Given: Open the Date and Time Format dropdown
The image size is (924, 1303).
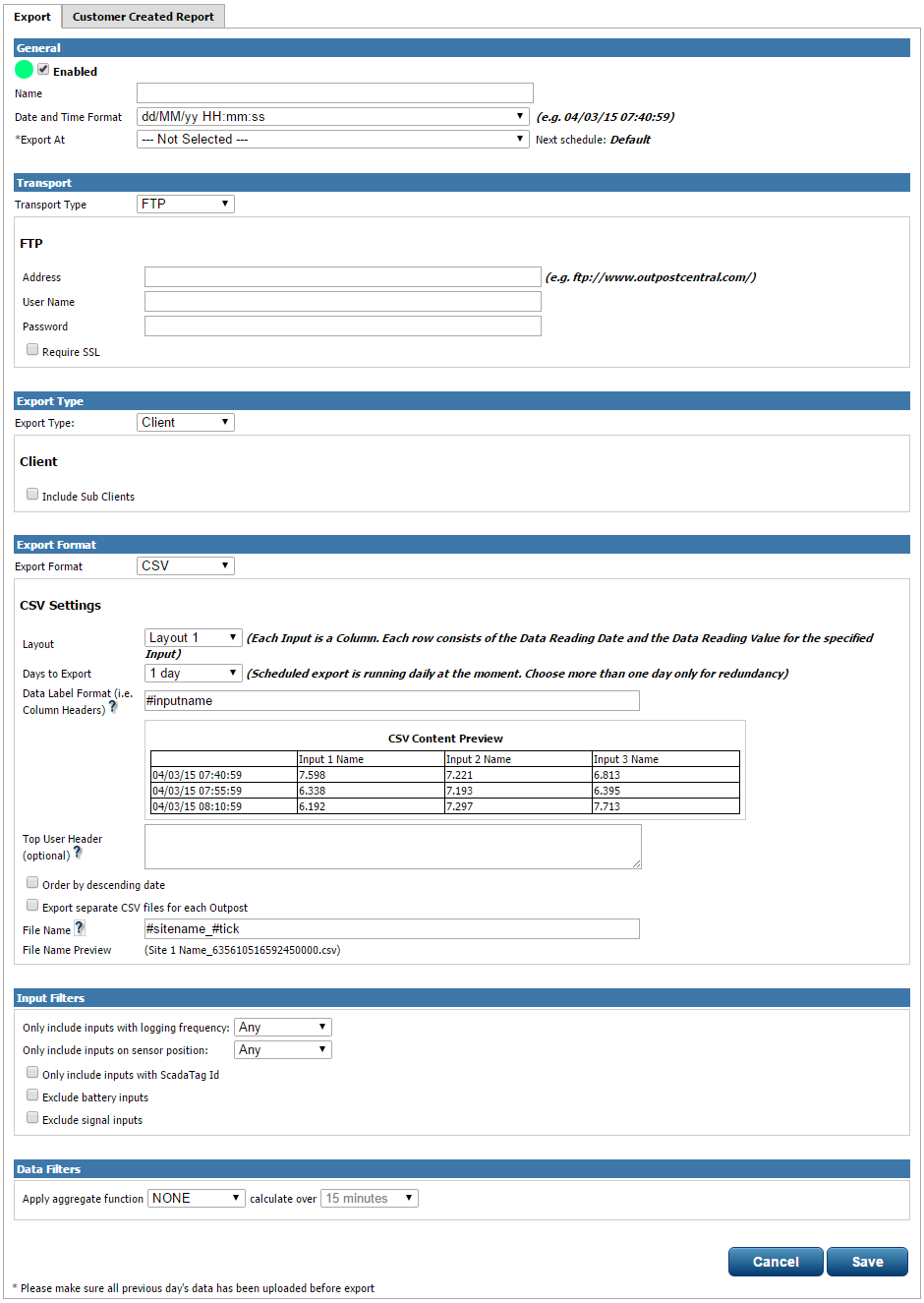Looking at the screenshot, I should point(333,117).
